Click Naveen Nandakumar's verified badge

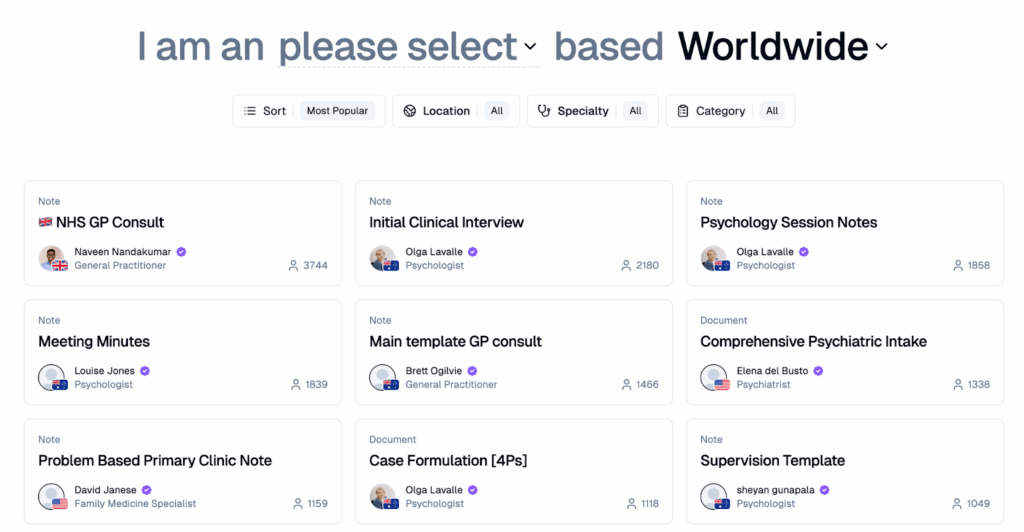tap(182, 252)
